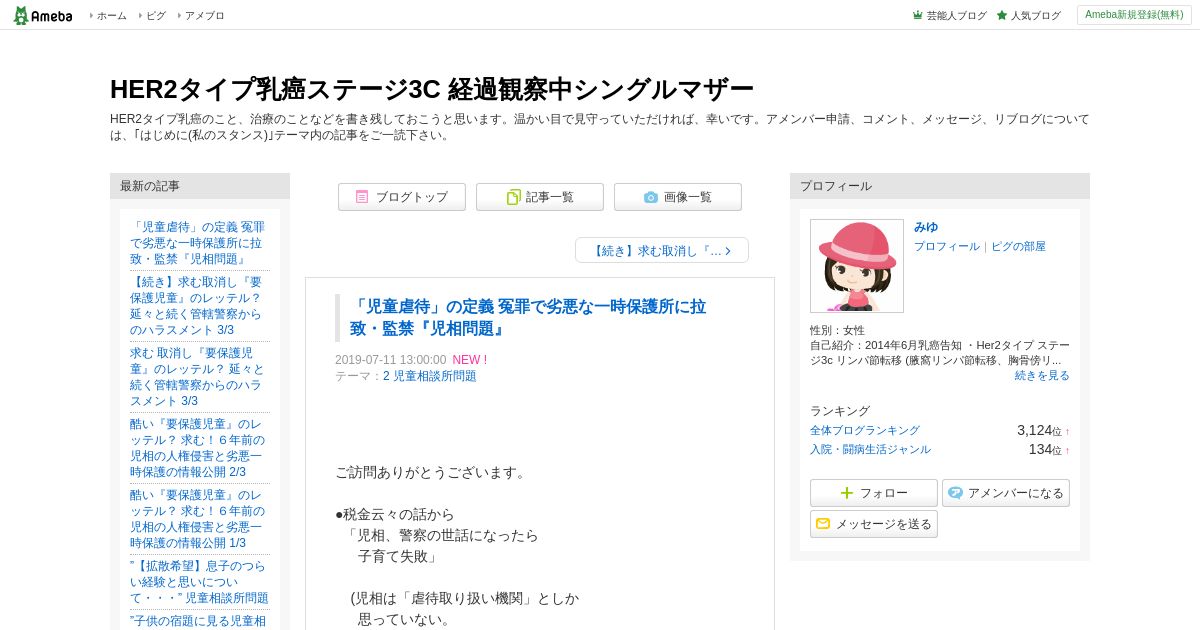Open 記事一覧 article list

click(540, 197)
